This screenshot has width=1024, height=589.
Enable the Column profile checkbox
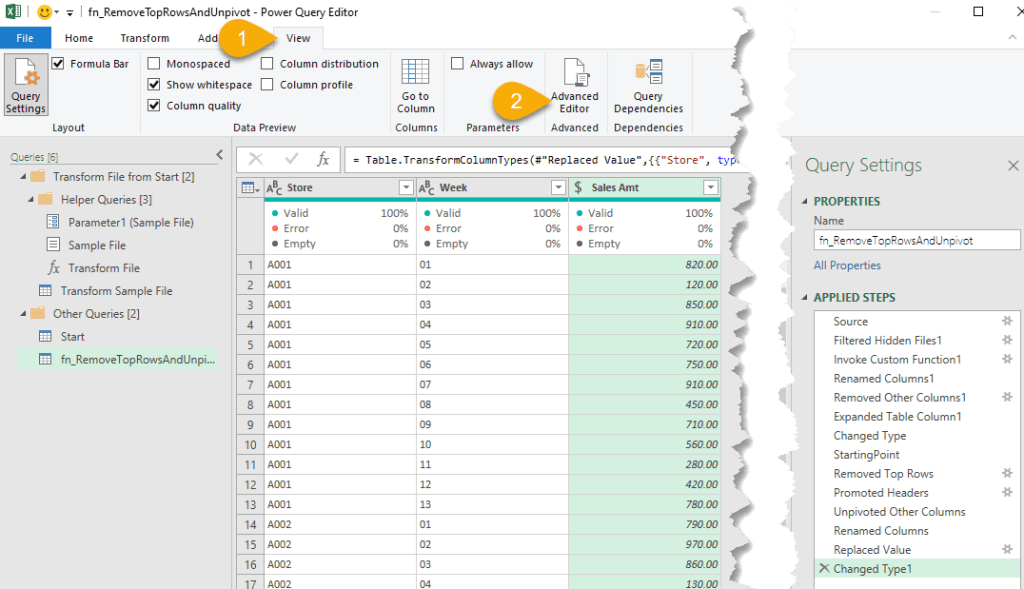268,85
